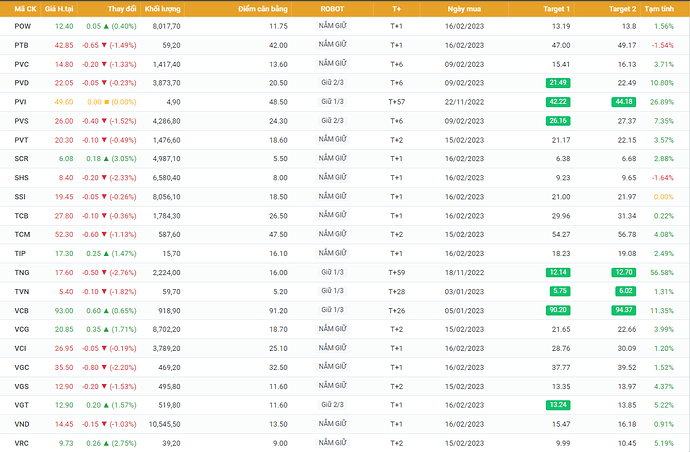This screenshot has height=452, width=690.
Task: Open the VCB stock ticker
Action: tap(23, 311)
